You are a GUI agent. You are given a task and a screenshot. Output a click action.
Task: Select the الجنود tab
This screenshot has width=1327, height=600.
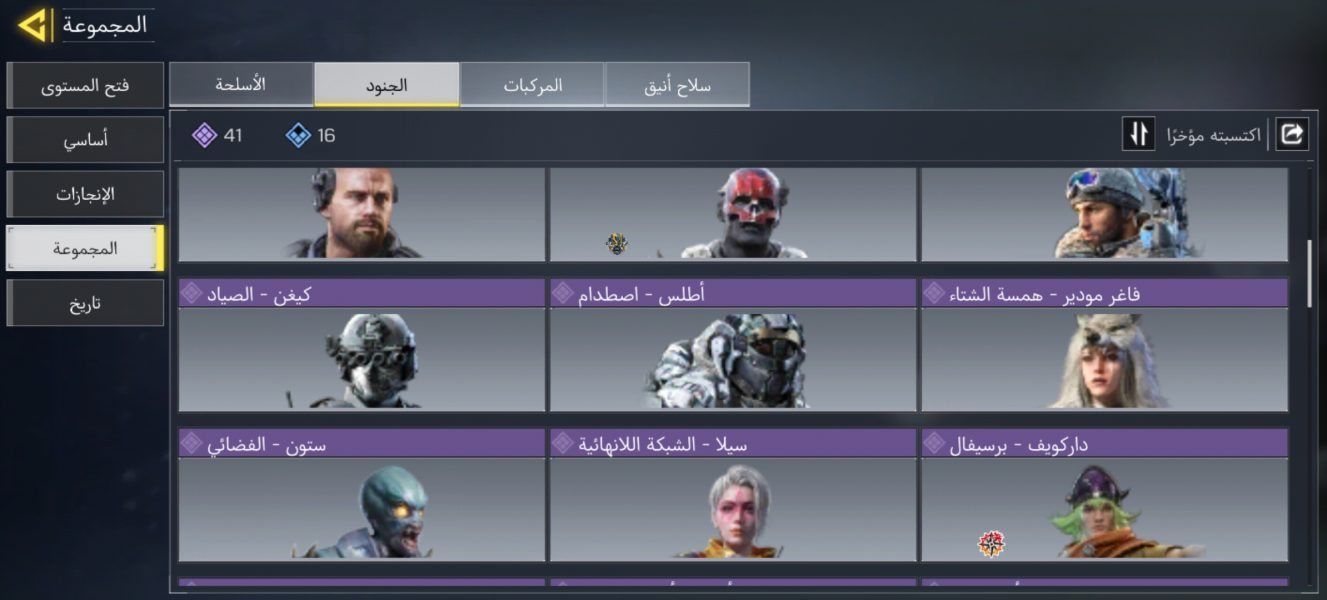[387, 85]
